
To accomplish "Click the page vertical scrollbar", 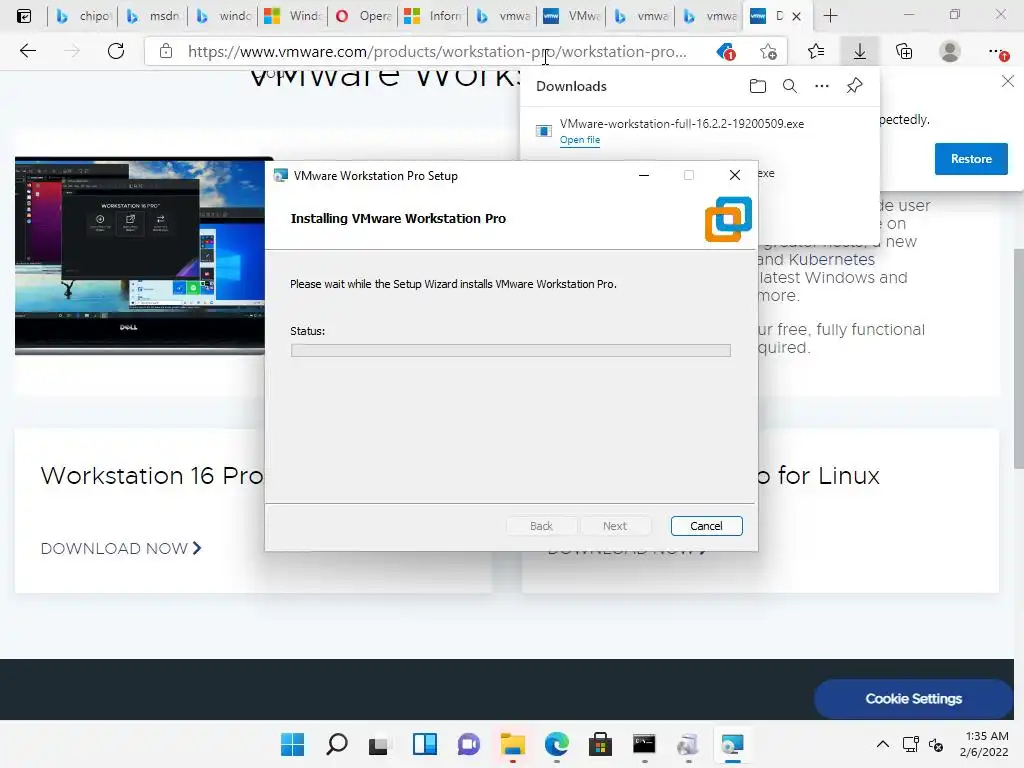I will click(x=1018, y=358).
